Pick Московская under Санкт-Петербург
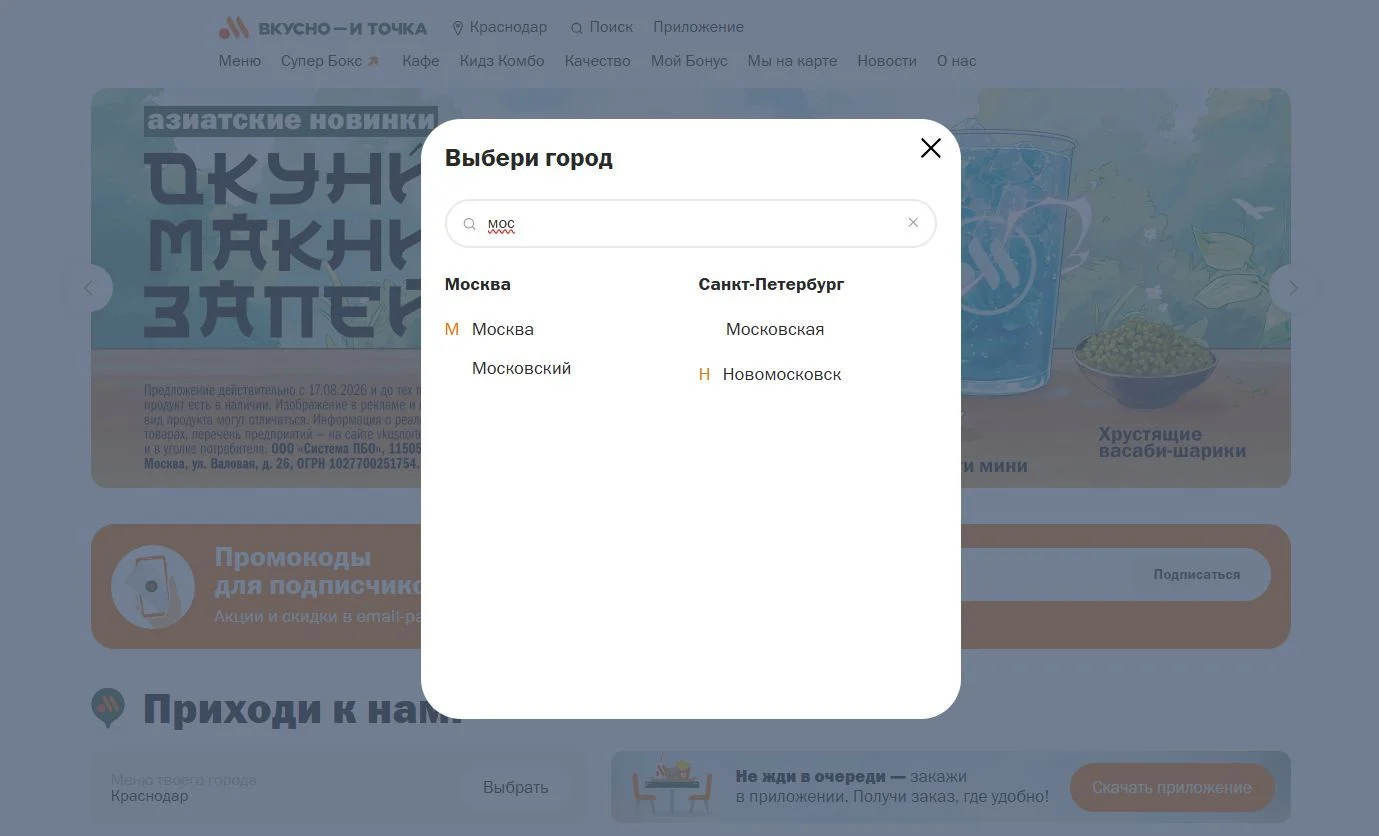This screenshot has height=836, width=1379. (775, 329)
